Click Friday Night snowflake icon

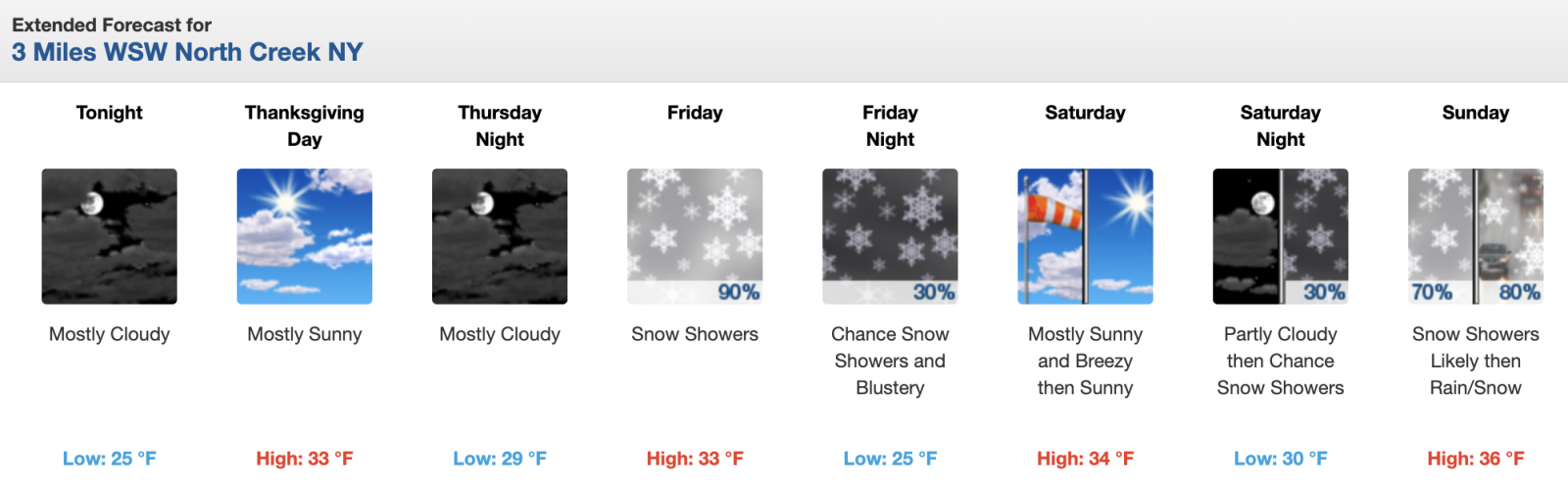pyautogui.click(x=890, y=236)
